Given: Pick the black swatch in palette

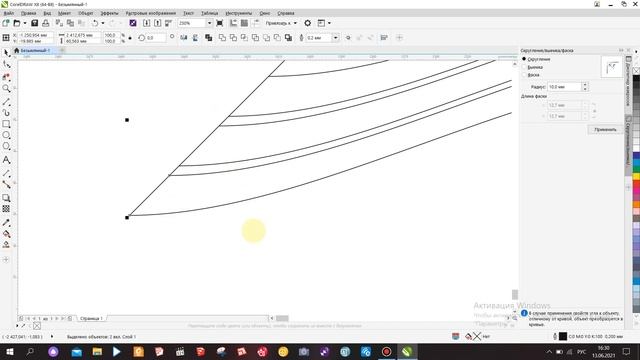Looking at the screenshot, I should (x=636, y=78).
